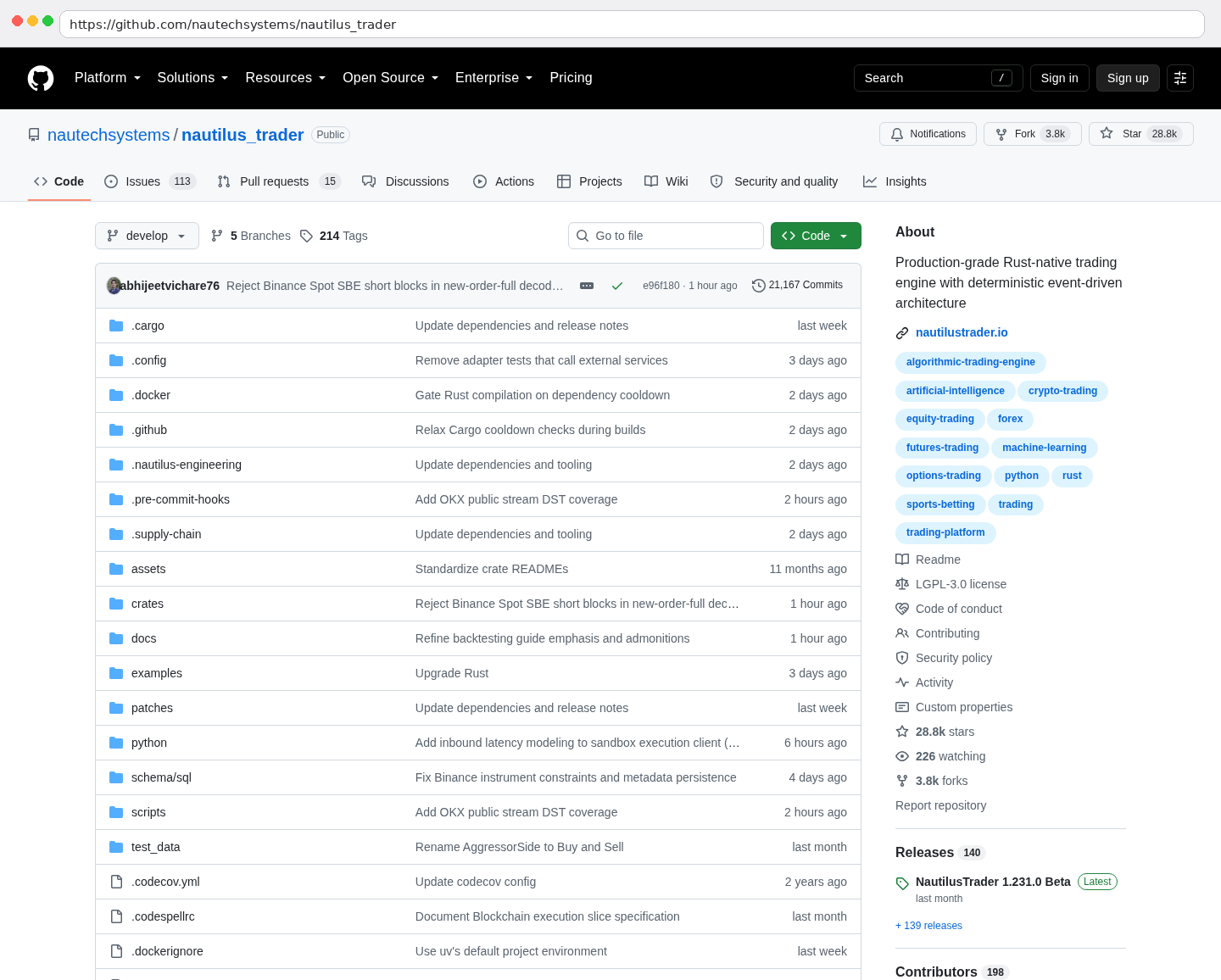The image size is (1221, 980).
Task: Expand the Solutions menu
Action: coord(192,78)
